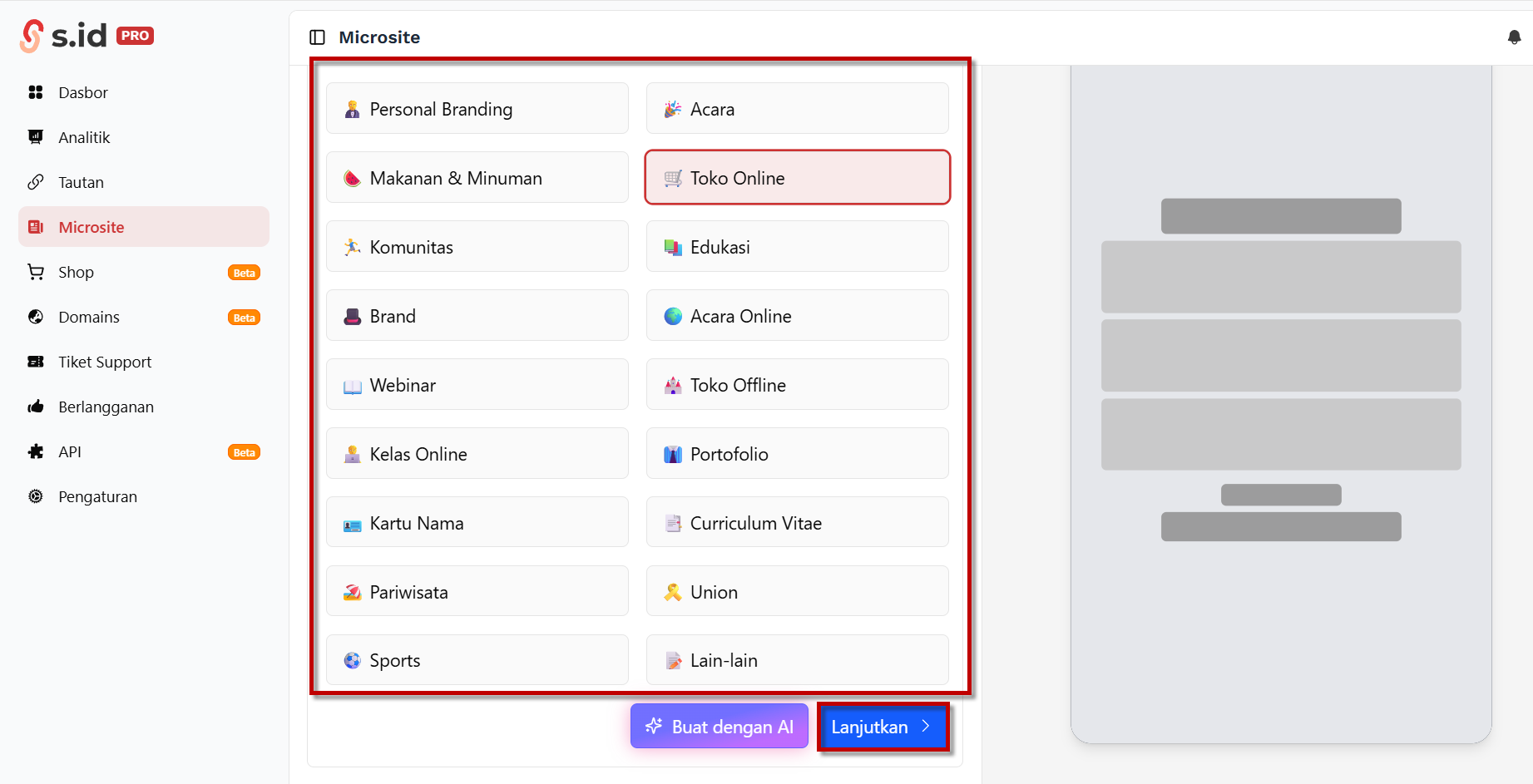
Task: Choose the Makanan & Minuman category
Action: pyautogui.click(x=477, y=178)
